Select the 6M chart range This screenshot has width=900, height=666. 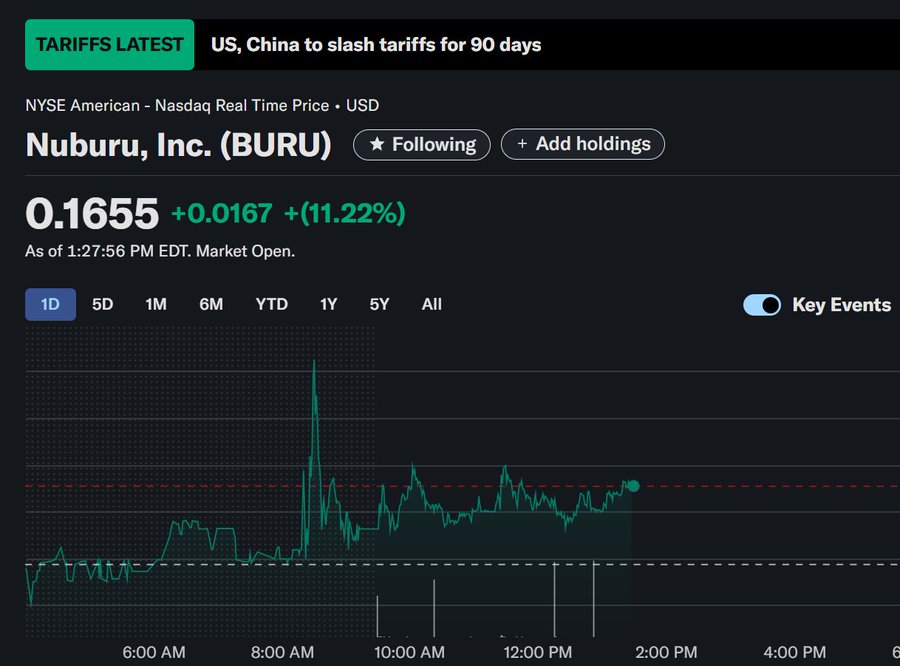(211, 304)
